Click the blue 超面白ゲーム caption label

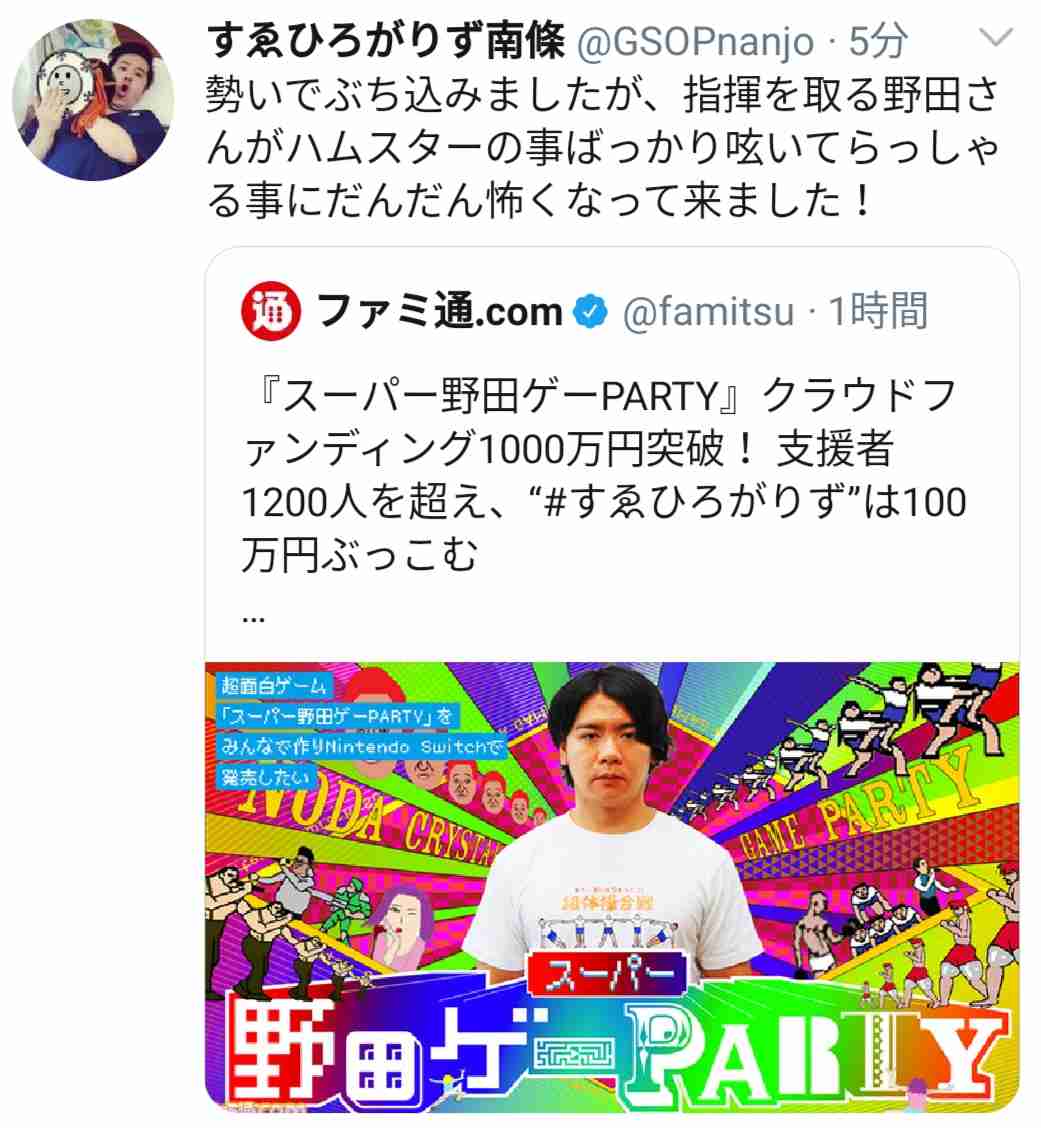coord(275,686)
